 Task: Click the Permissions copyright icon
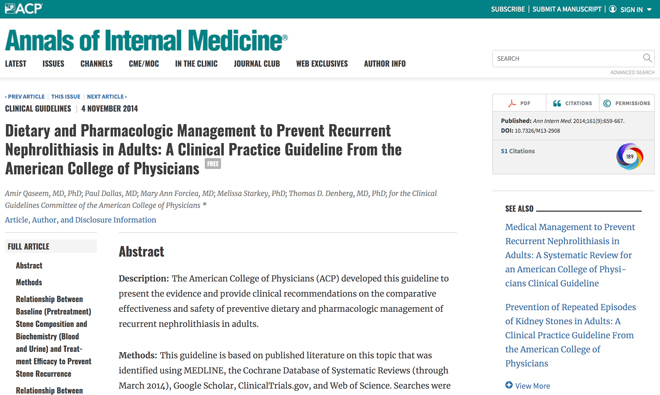click(607, 103)
